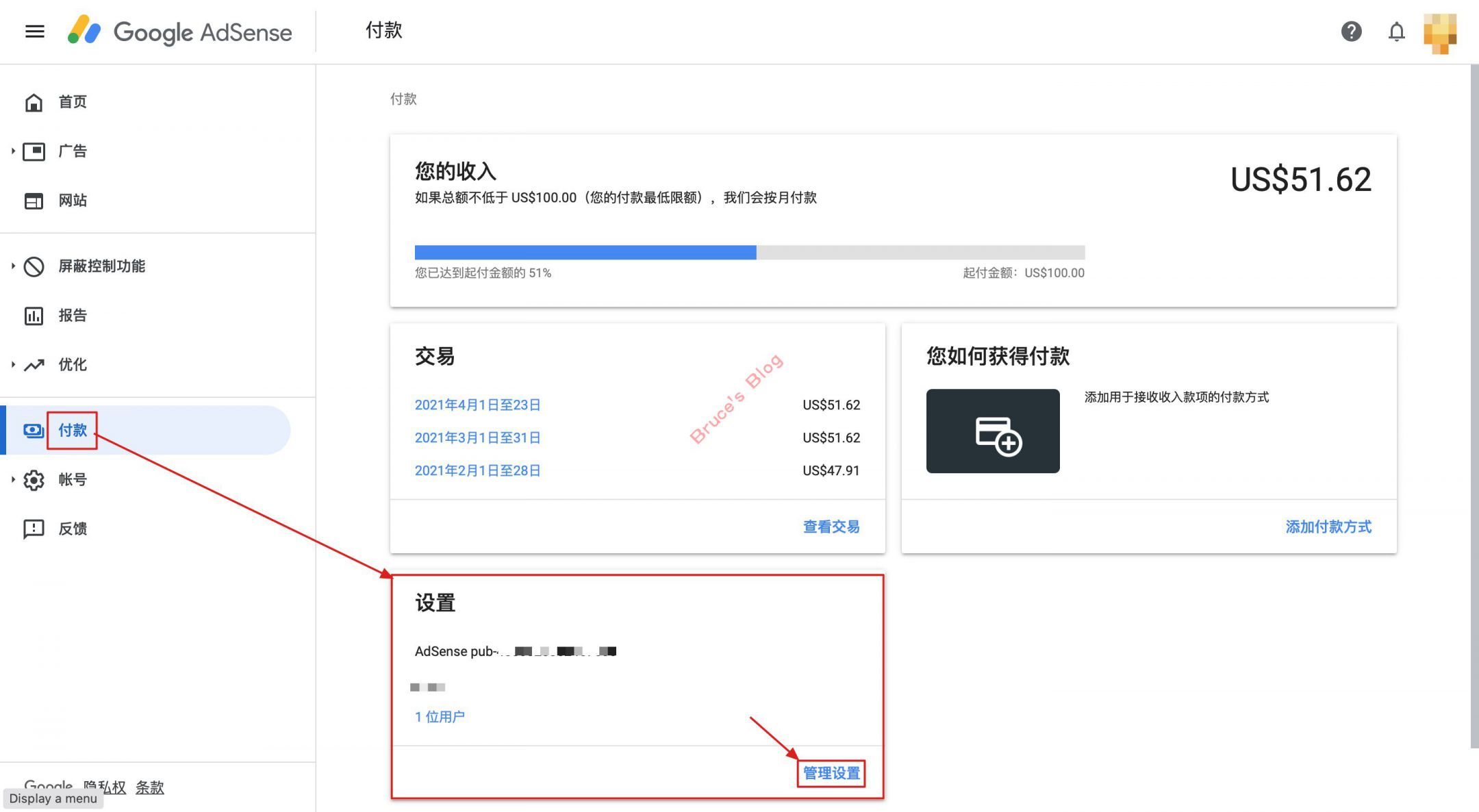Open transaction 2021年4月1日至23日
Viewport: 1479px width, 812px height.
click(x=478, y=405)
